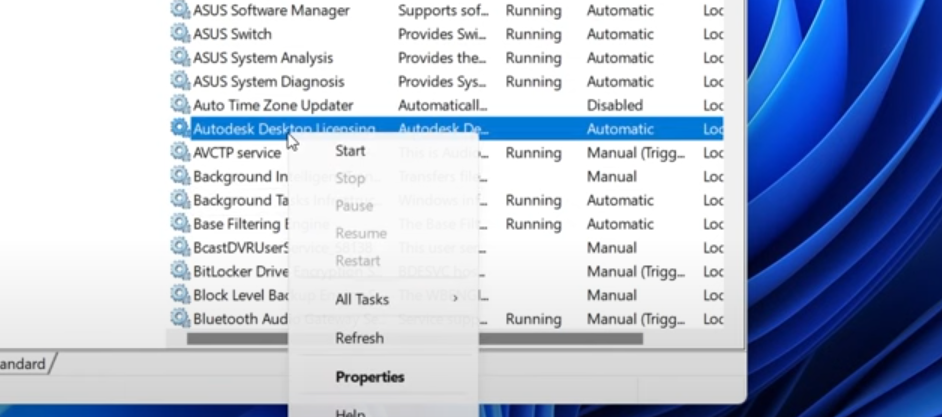Viewport: 942px width, 417px height.
Task: Click the Background Intelligent Transfer gear icon
Action: (180, 175)
